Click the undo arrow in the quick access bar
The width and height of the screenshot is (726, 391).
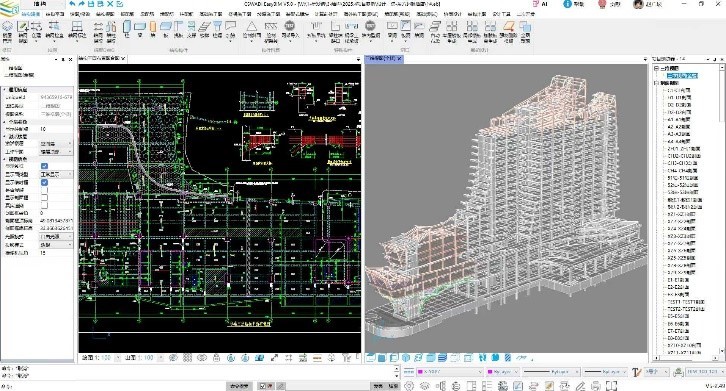[72, 4]
